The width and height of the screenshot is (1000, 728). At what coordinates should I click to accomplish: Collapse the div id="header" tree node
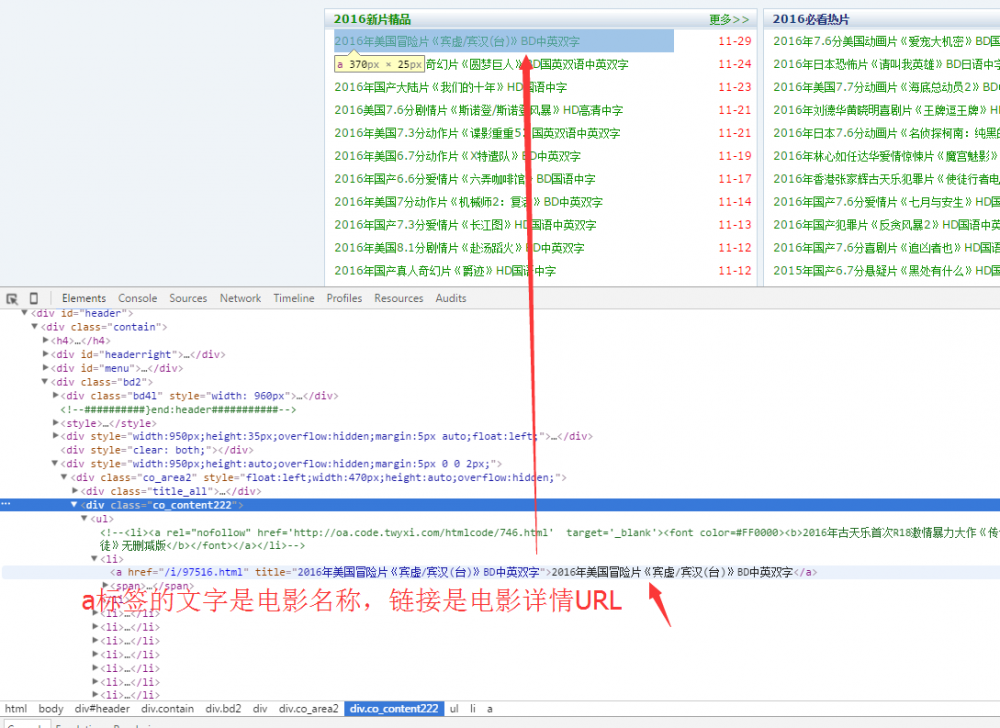pos(25,312)
